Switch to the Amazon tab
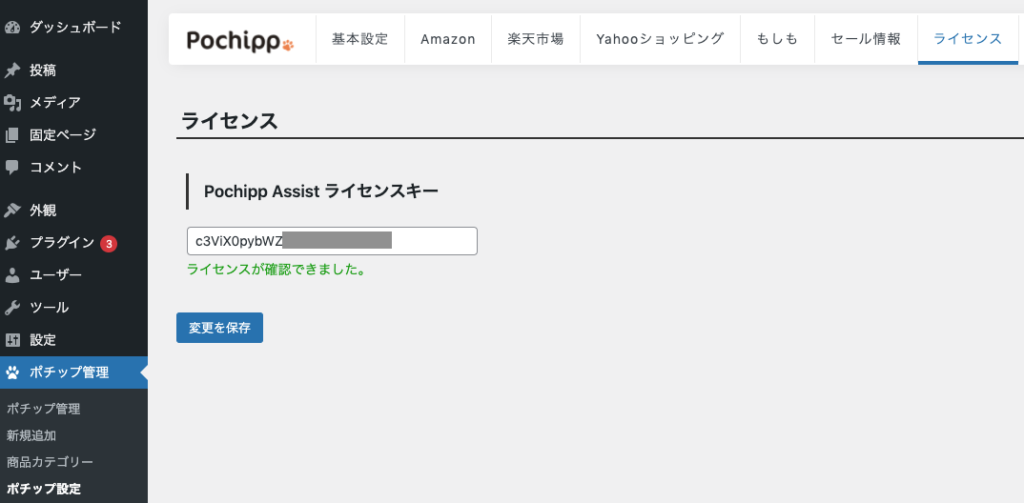1024x503 pixels. pos(448,39)
